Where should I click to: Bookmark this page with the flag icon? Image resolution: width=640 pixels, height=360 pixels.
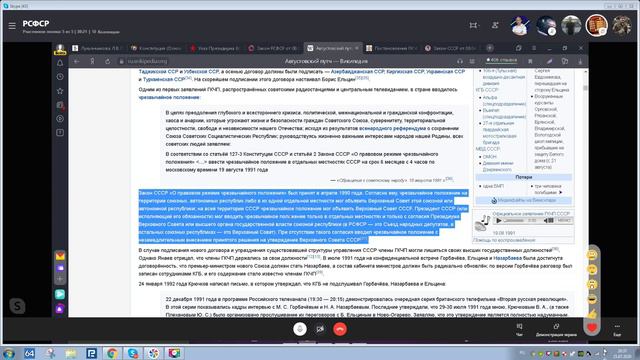coord(530,61)
